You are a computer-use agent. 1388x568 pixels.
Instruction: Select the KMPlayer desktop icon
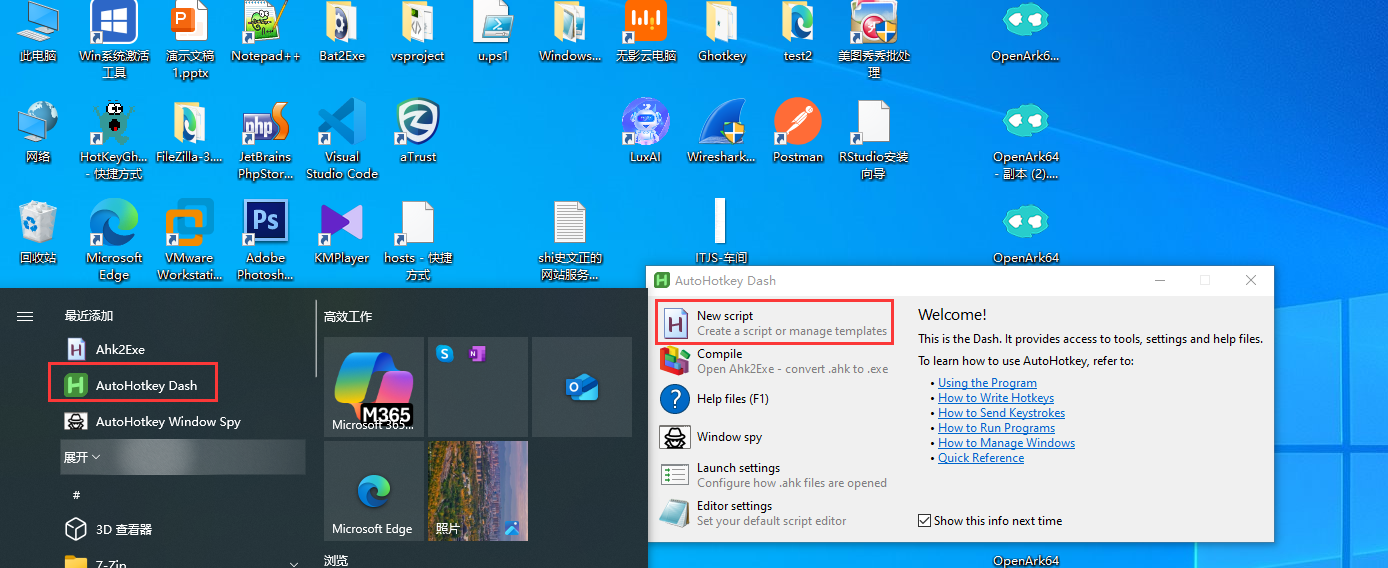(342, 232)
